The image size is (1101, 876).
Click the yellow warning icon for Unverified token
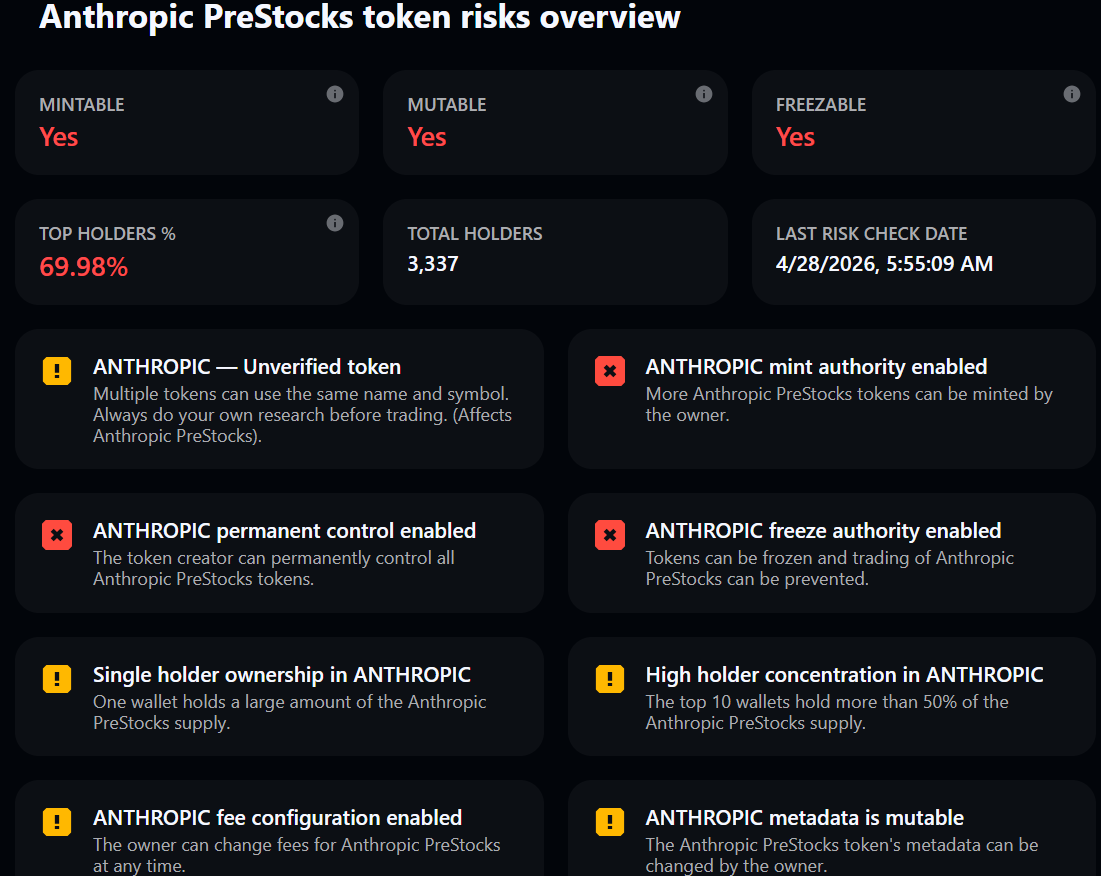(x=57, y=371)
